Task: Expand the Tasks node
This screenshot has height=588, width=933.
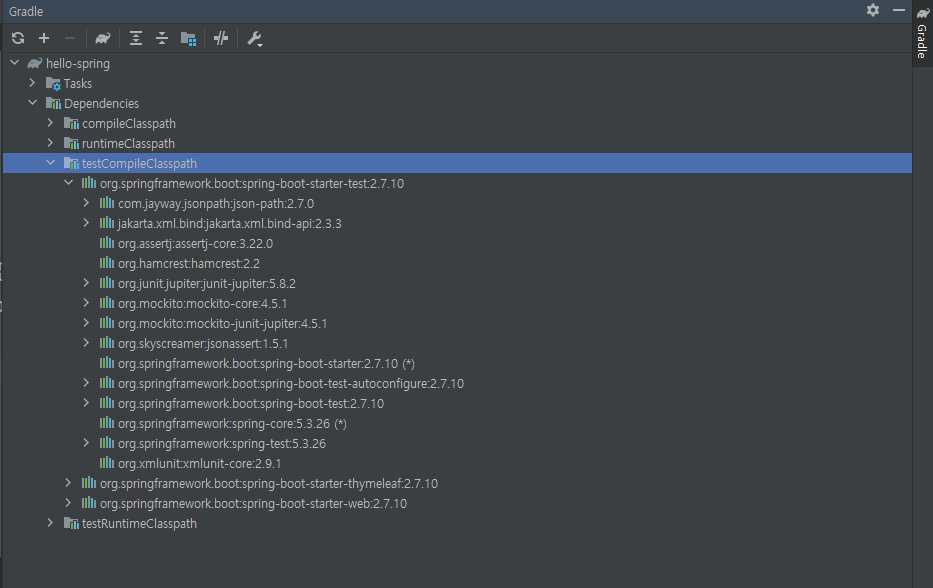Action: tap(33, 83)
